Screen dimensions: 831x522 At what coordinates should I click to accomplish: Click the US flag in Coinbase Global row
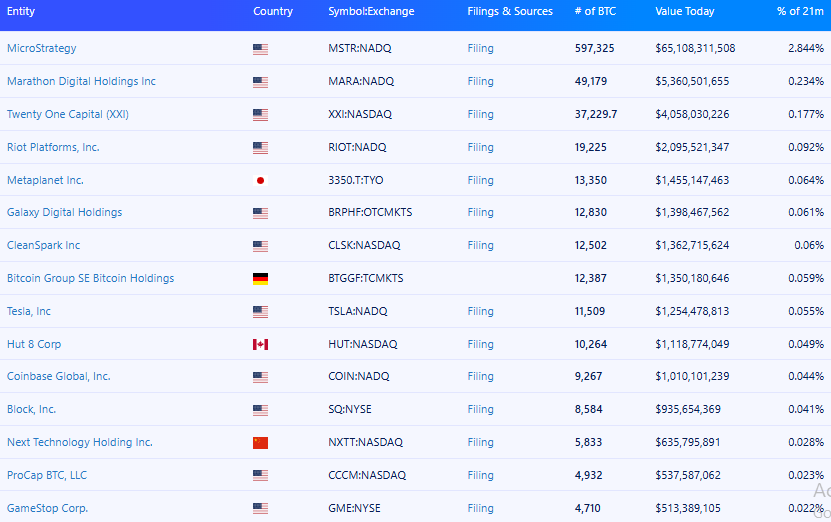tap(260, 377)
